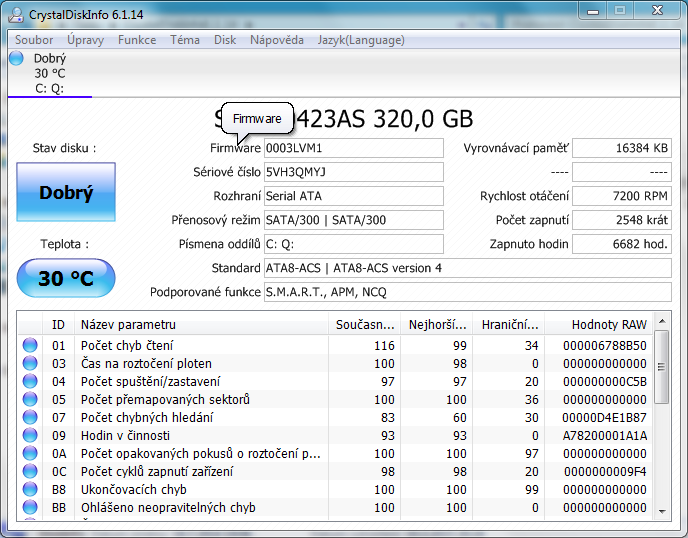Viewport: 688px width, 538px height.
Task: Click the 30 °C temperature button
Action: pyautogui.click(x=66, y=278)
